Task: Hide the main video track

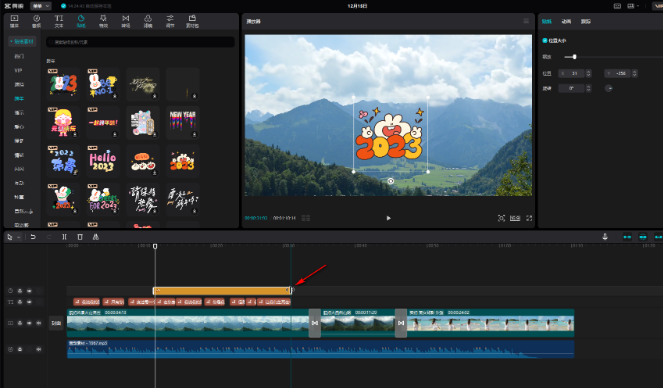Action: (x=29, y=323)
